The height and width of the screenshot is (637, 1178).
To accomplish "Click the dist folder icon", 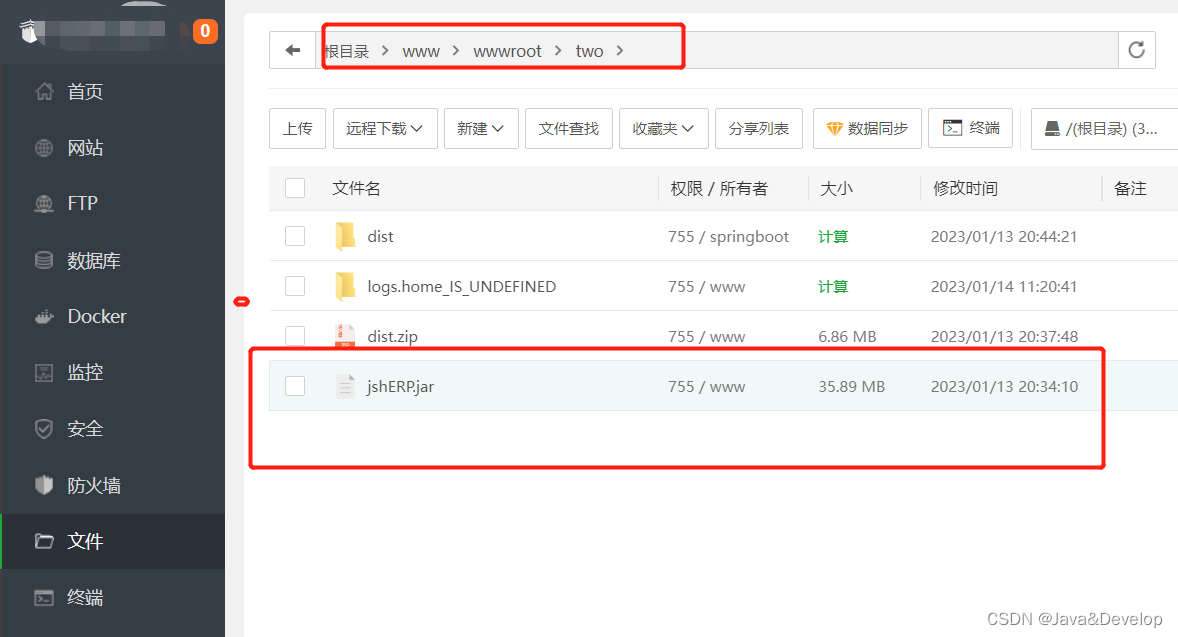I will coord(345,236).
